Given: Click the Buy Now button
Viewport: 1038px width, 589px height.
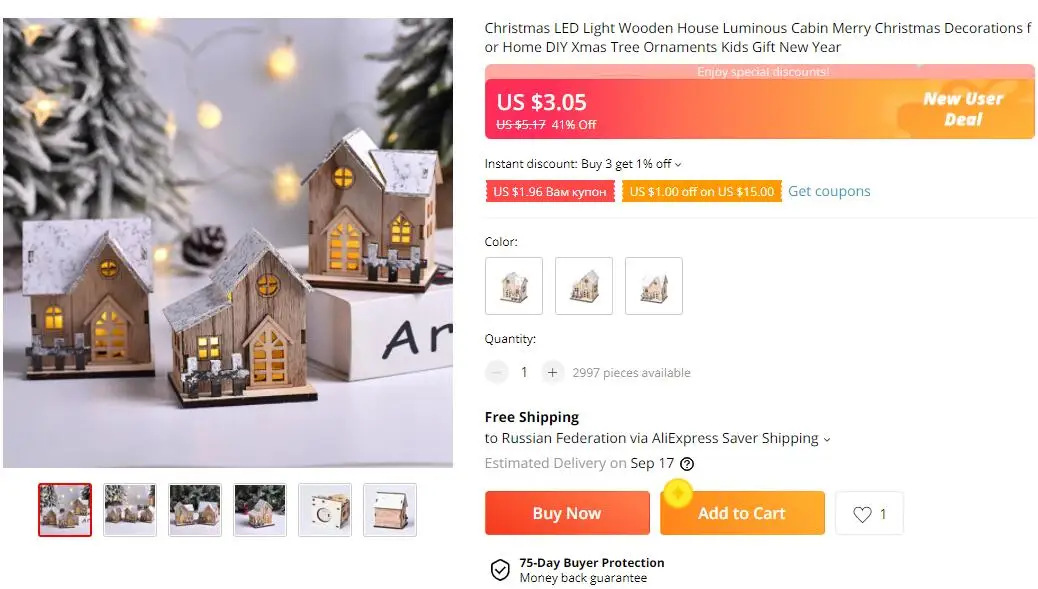Looking at the screenshot, I should click(567, 513).
